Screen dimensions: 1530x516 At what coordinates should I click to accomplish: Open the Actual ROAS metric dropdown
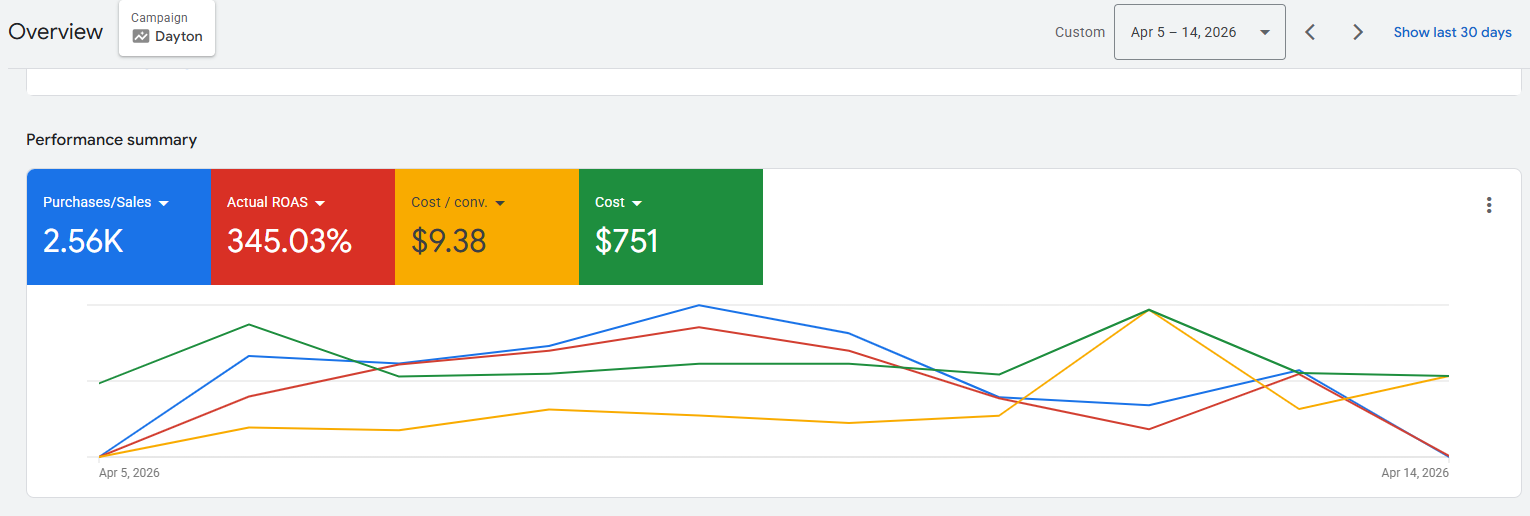tap(277, 202)
